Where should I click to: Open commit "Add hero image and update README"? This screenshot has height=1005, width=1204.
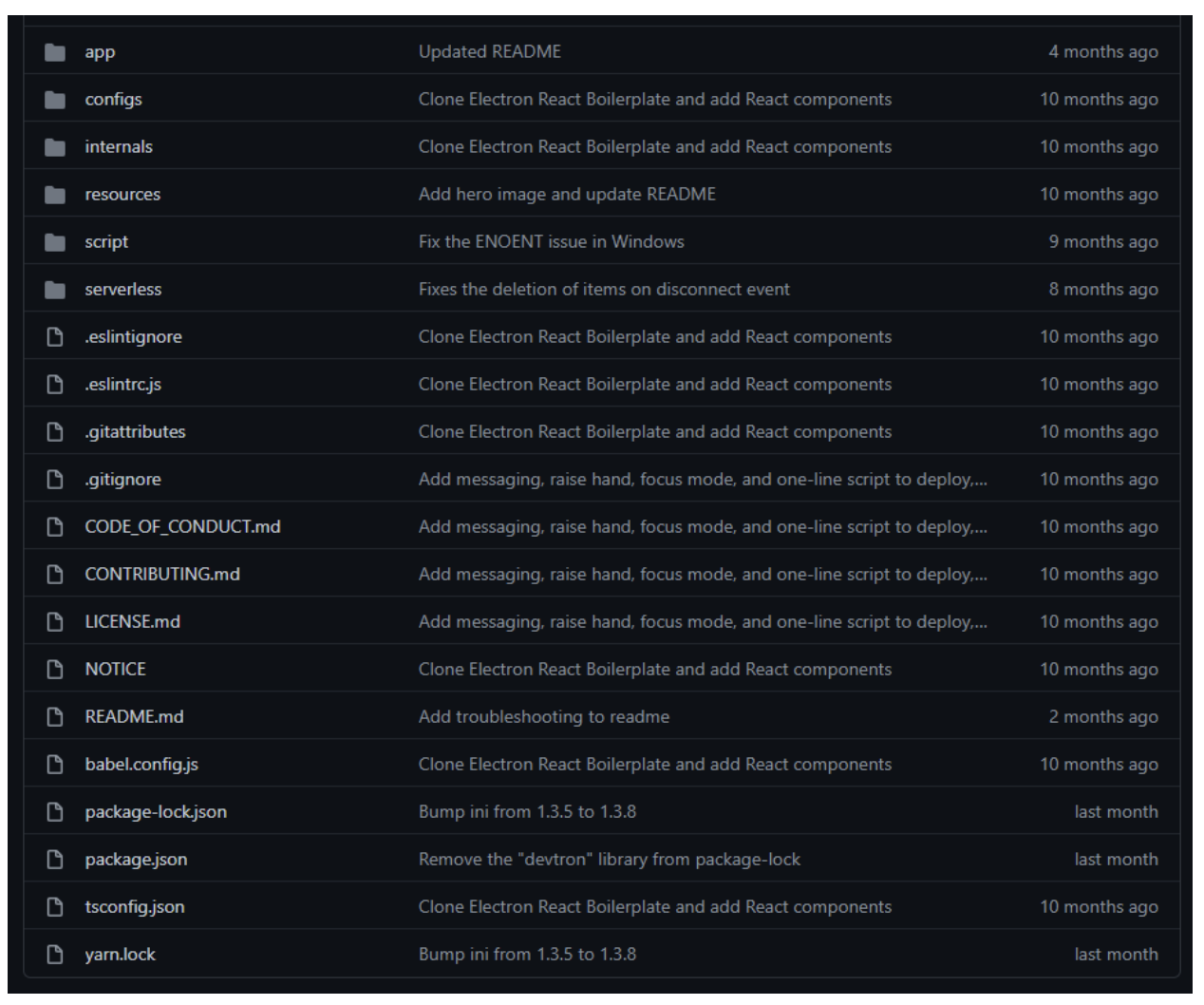[x=567, y=195]
